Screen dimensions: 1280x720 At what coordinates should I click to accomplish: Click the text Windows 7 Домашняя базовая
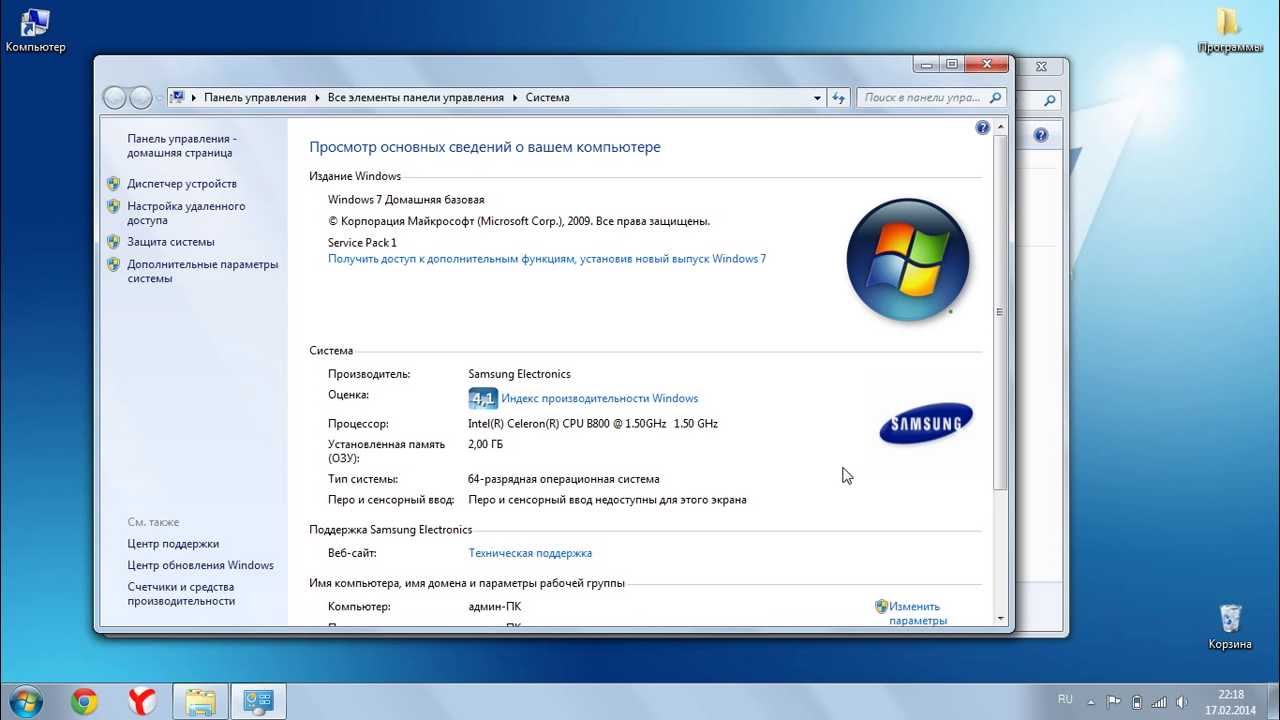click(406, 200)
